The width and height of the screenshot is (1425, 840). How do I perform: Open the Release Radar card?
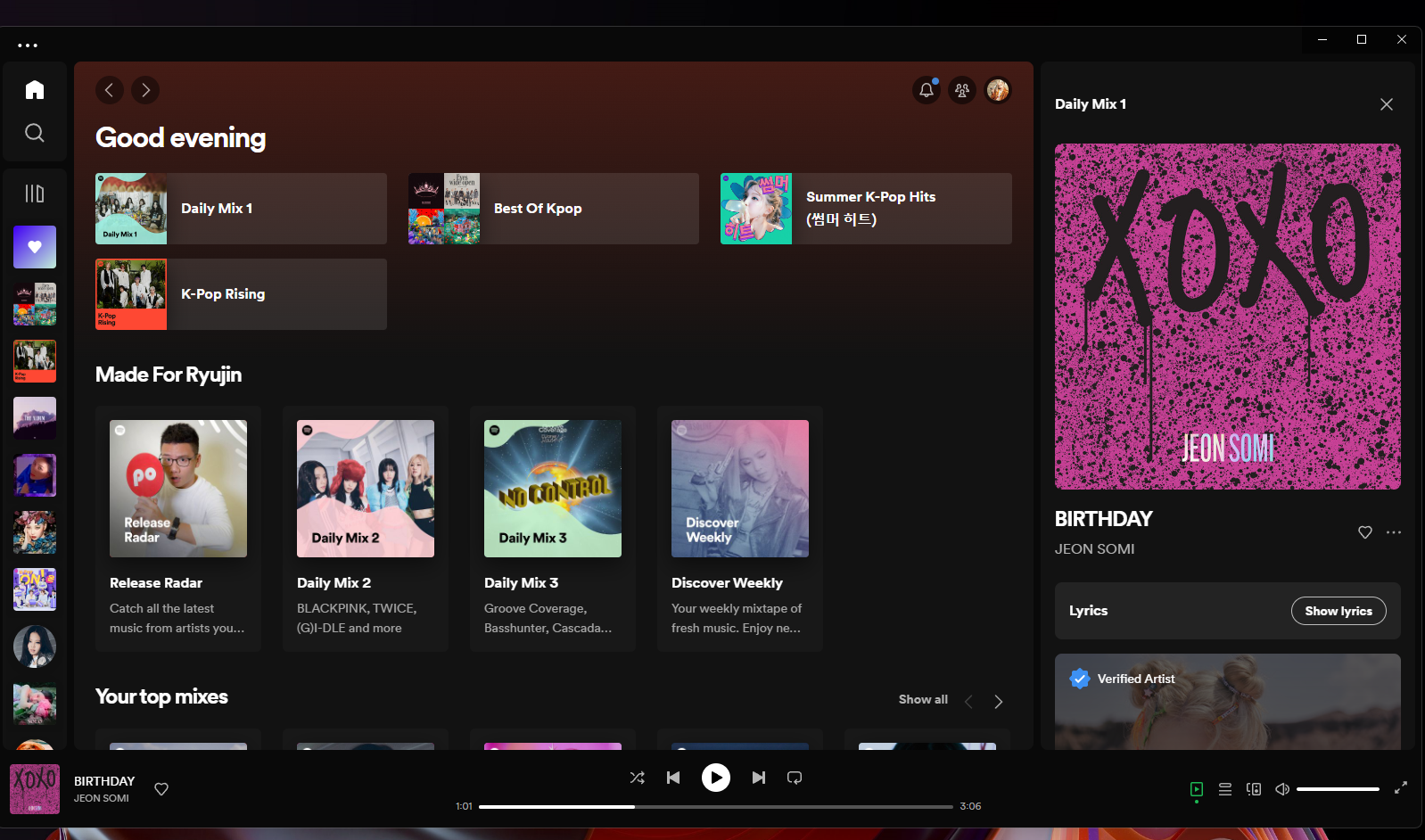click(x=178, y=529)
